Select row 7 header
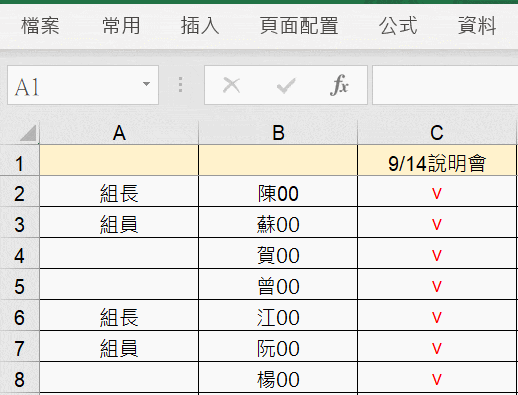The width and height of the screenshot is (518, 395). [19, 346]
